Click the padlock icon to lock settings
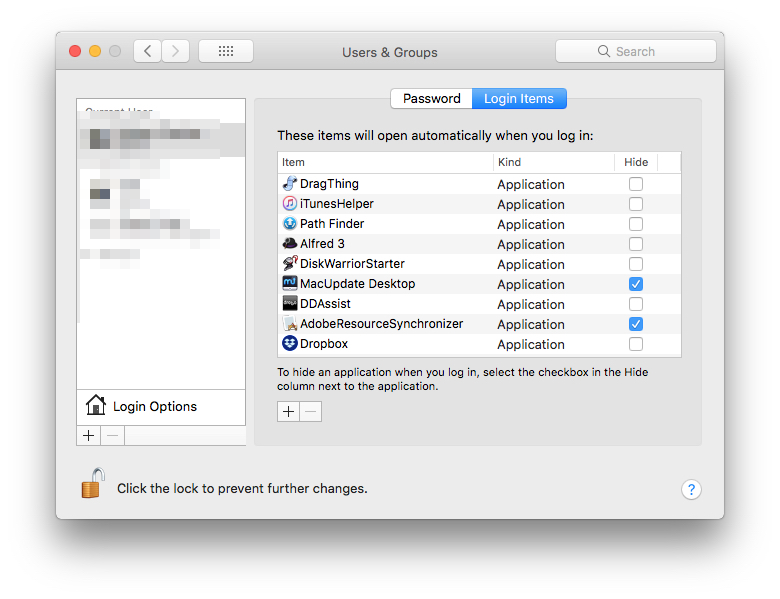 tap(93, 483)
